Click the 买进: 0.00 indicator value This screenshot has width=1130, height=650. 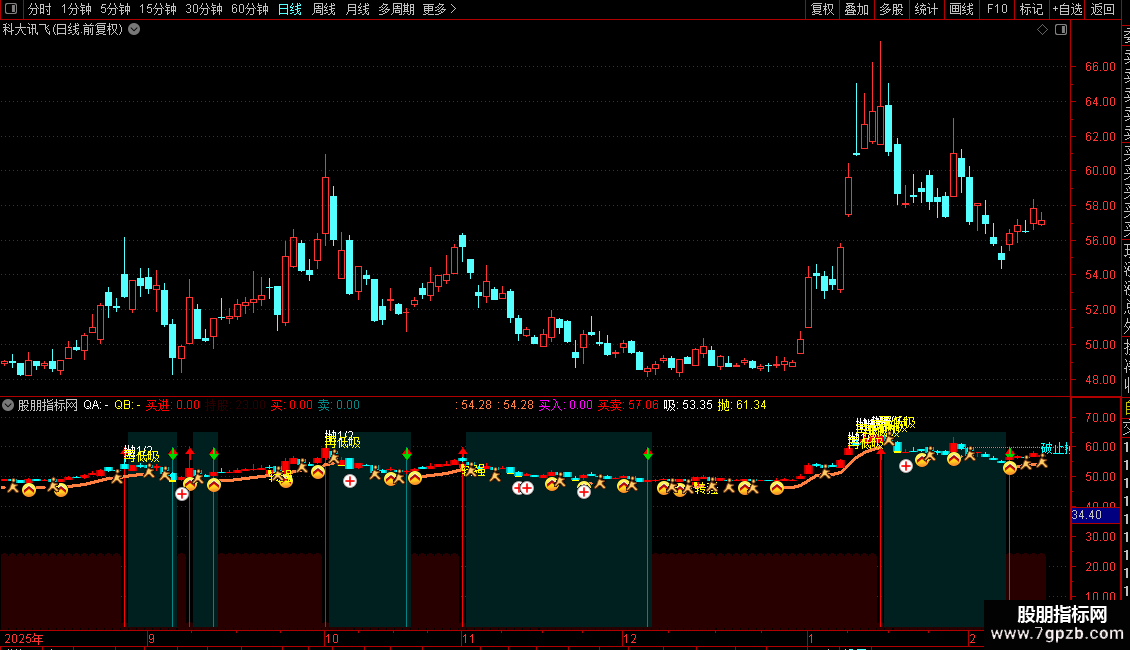pos(173,405)
